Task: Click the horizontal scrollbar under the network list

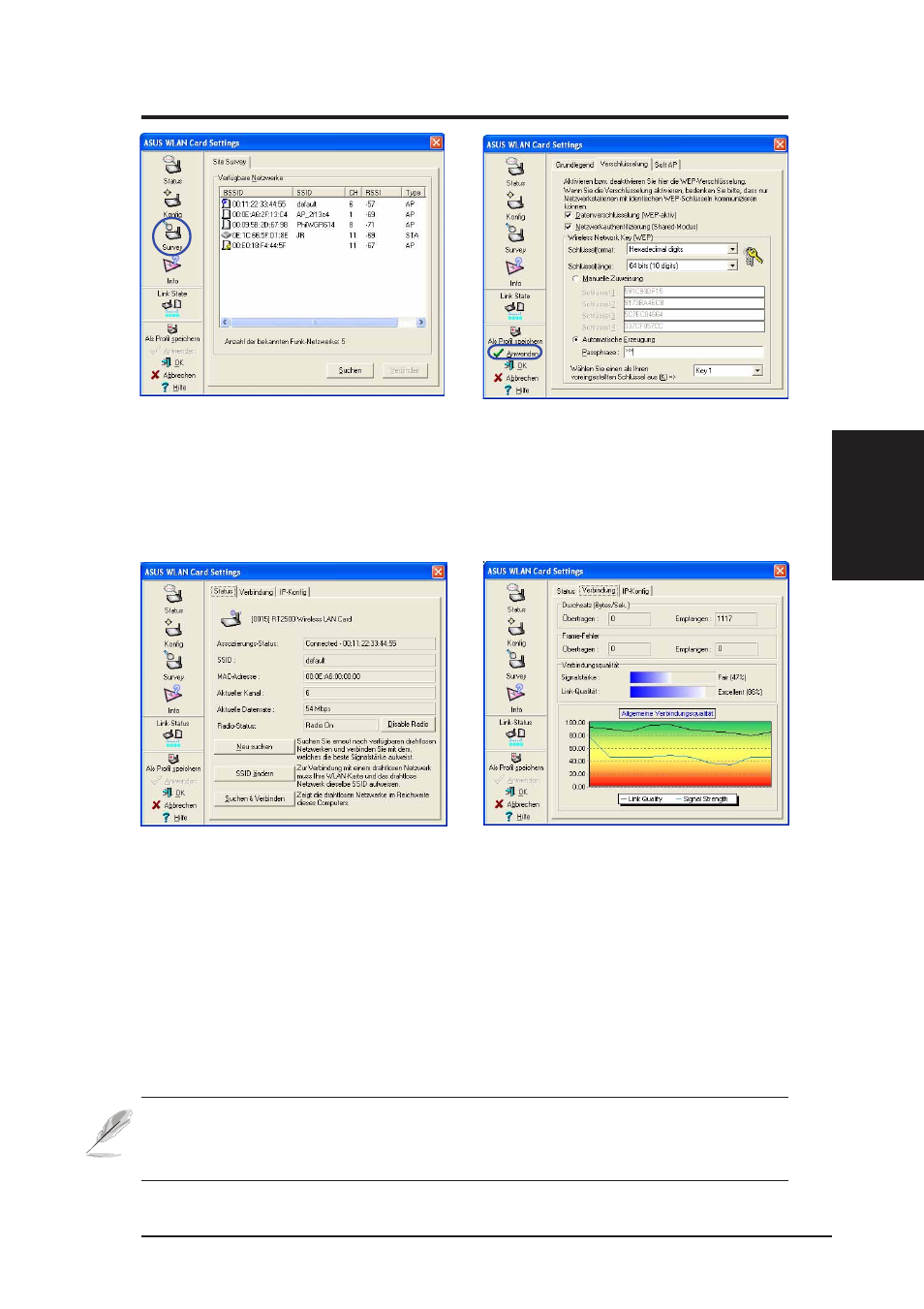Action: click(323, 322)
